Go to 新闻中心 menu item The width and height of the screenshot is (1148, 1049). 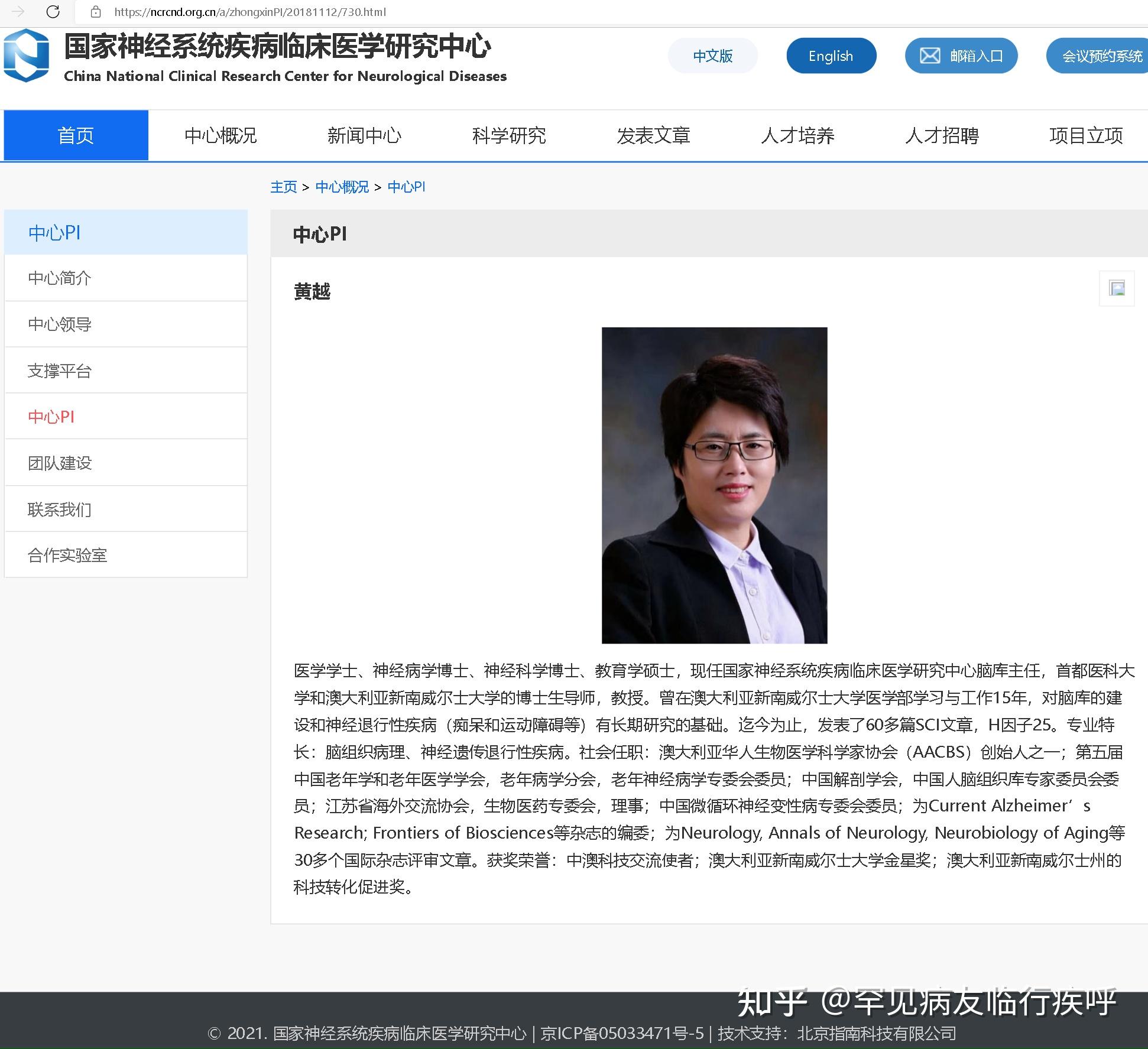click(x=364, y=135)
